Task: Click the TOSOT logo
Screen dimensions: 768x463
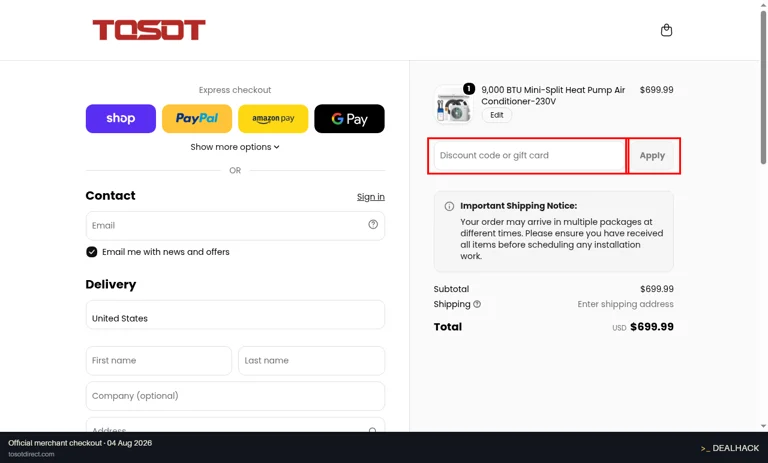Action: [149, 30]
